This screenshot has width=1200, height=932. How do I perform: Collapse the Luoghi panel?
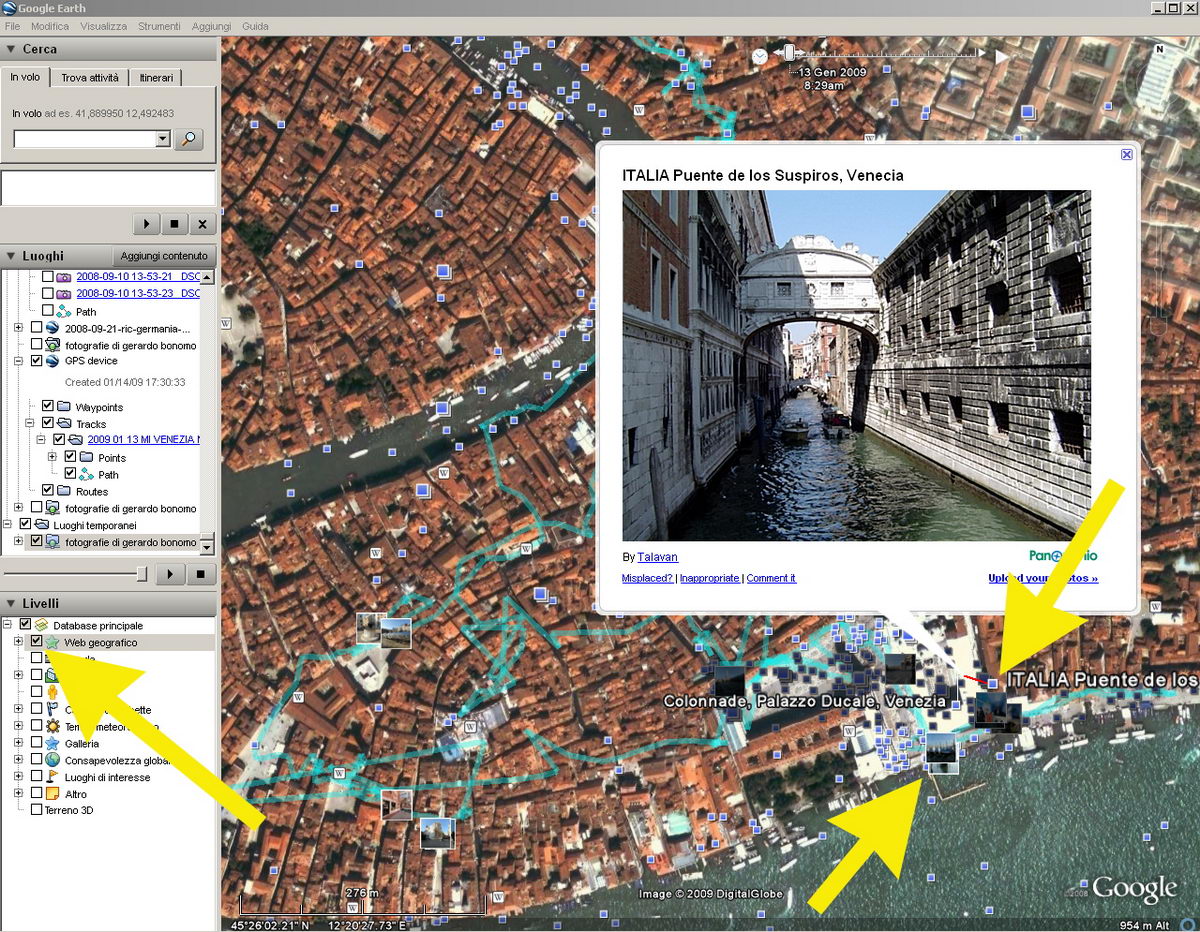[11, 256]
